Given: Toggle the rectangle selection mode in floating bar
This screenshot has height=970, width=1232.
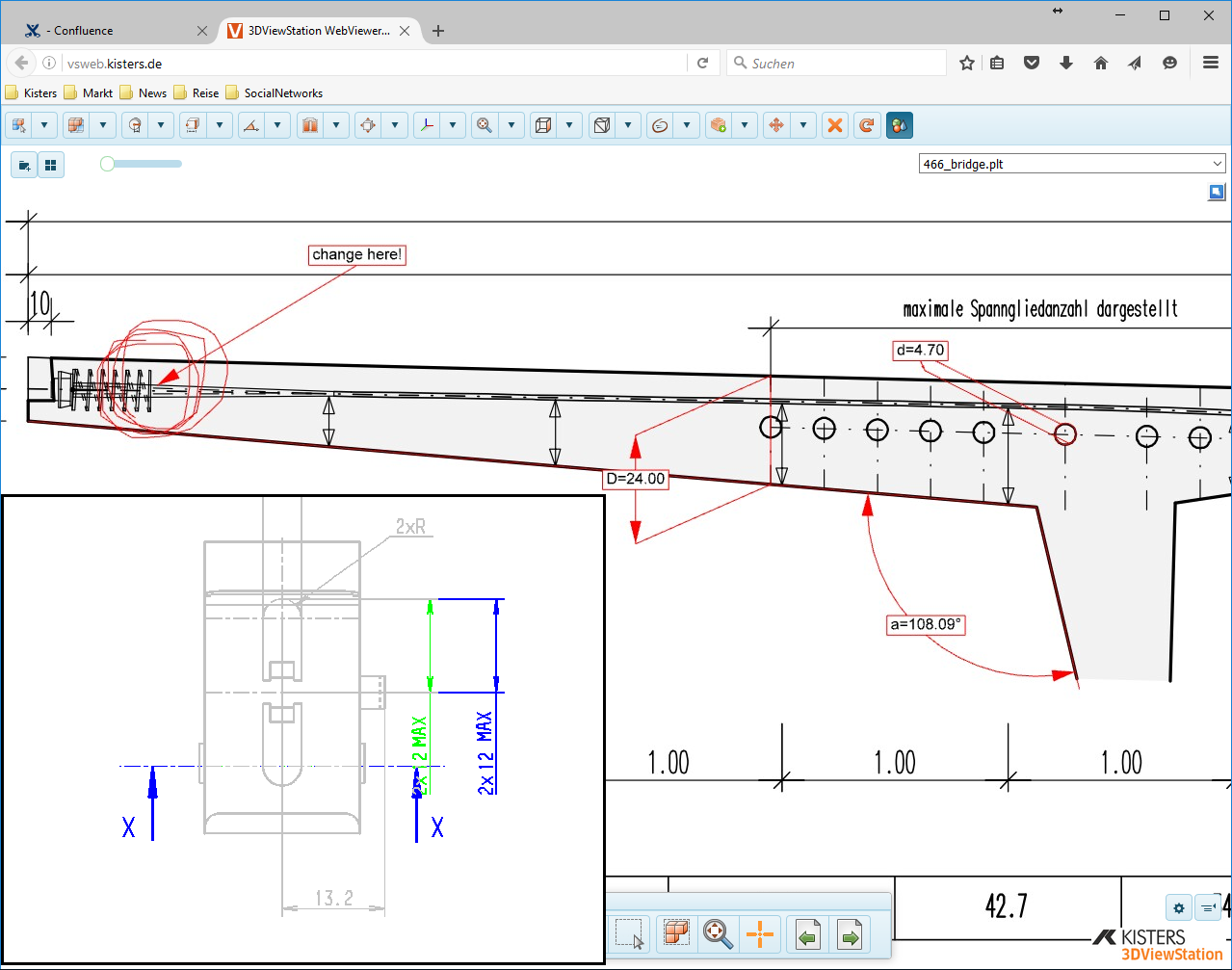Looking at the screenshot, I should click(629, 933).
